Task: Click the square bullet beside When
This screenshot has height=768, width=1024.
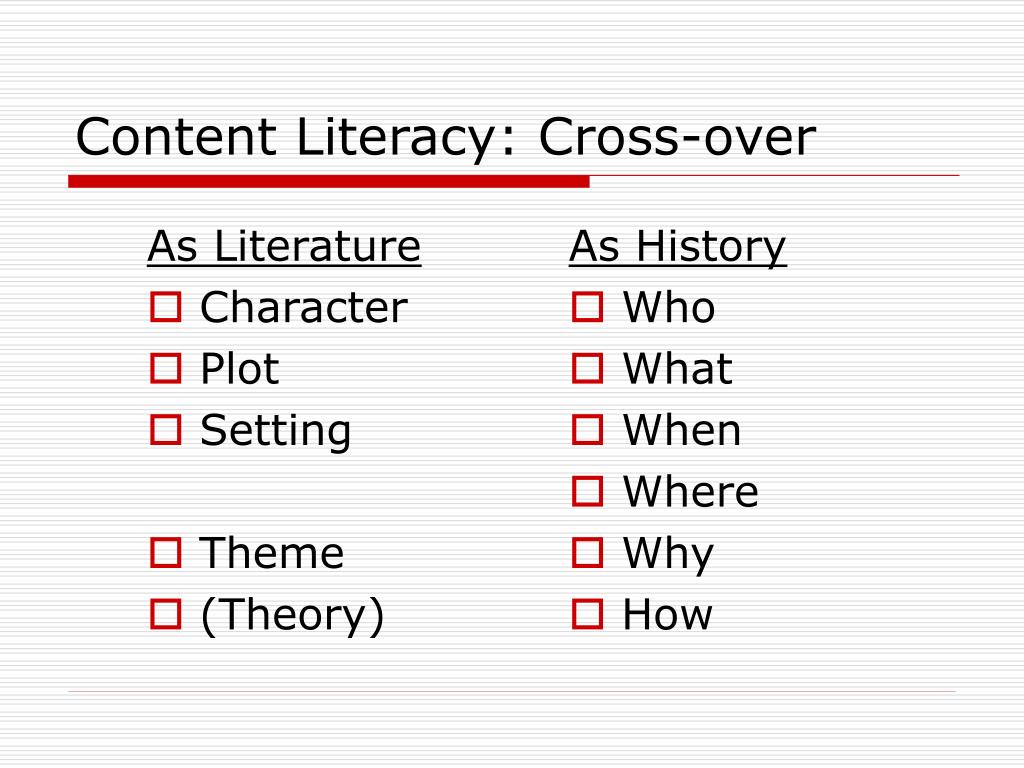Action: 587,430
